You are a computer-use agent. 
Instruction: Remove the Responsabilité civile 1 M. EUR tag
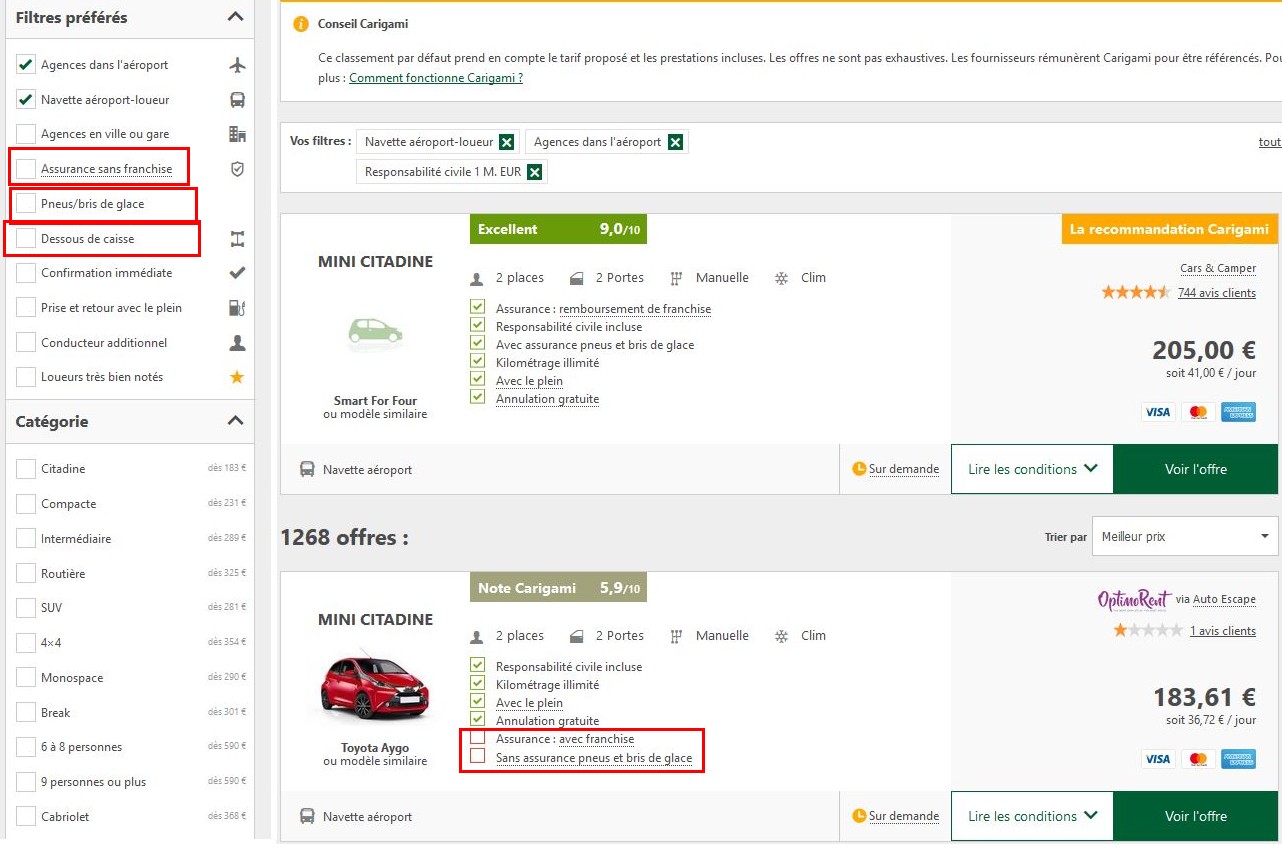pos(535,172)
